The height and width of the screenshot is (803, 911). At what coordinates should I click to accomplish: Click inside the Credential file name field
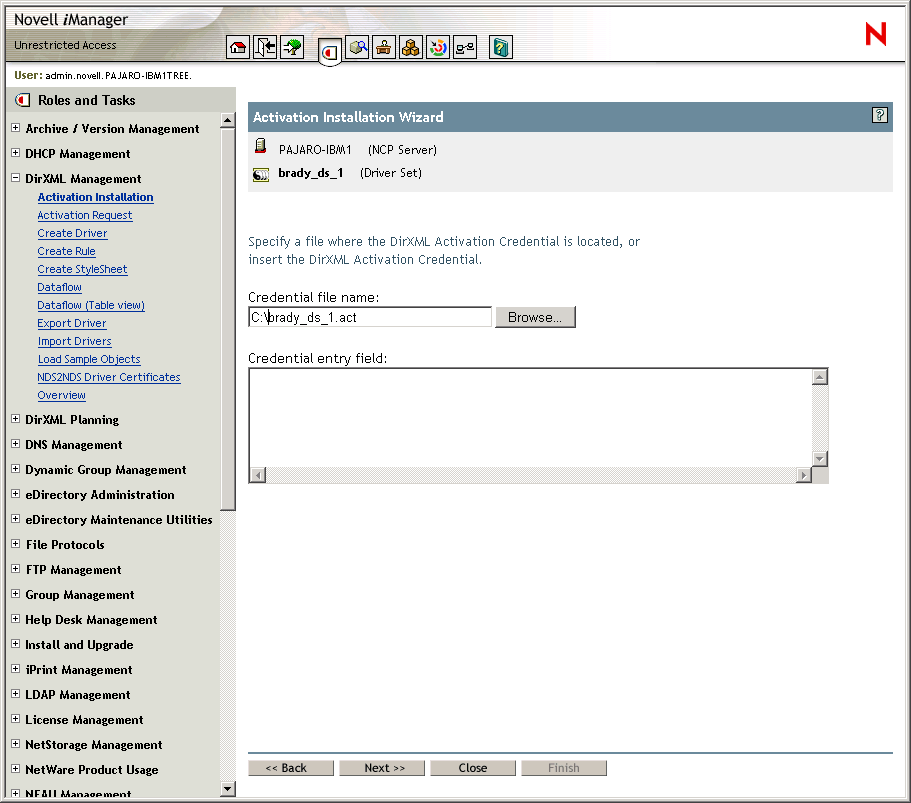pos(368,316)
